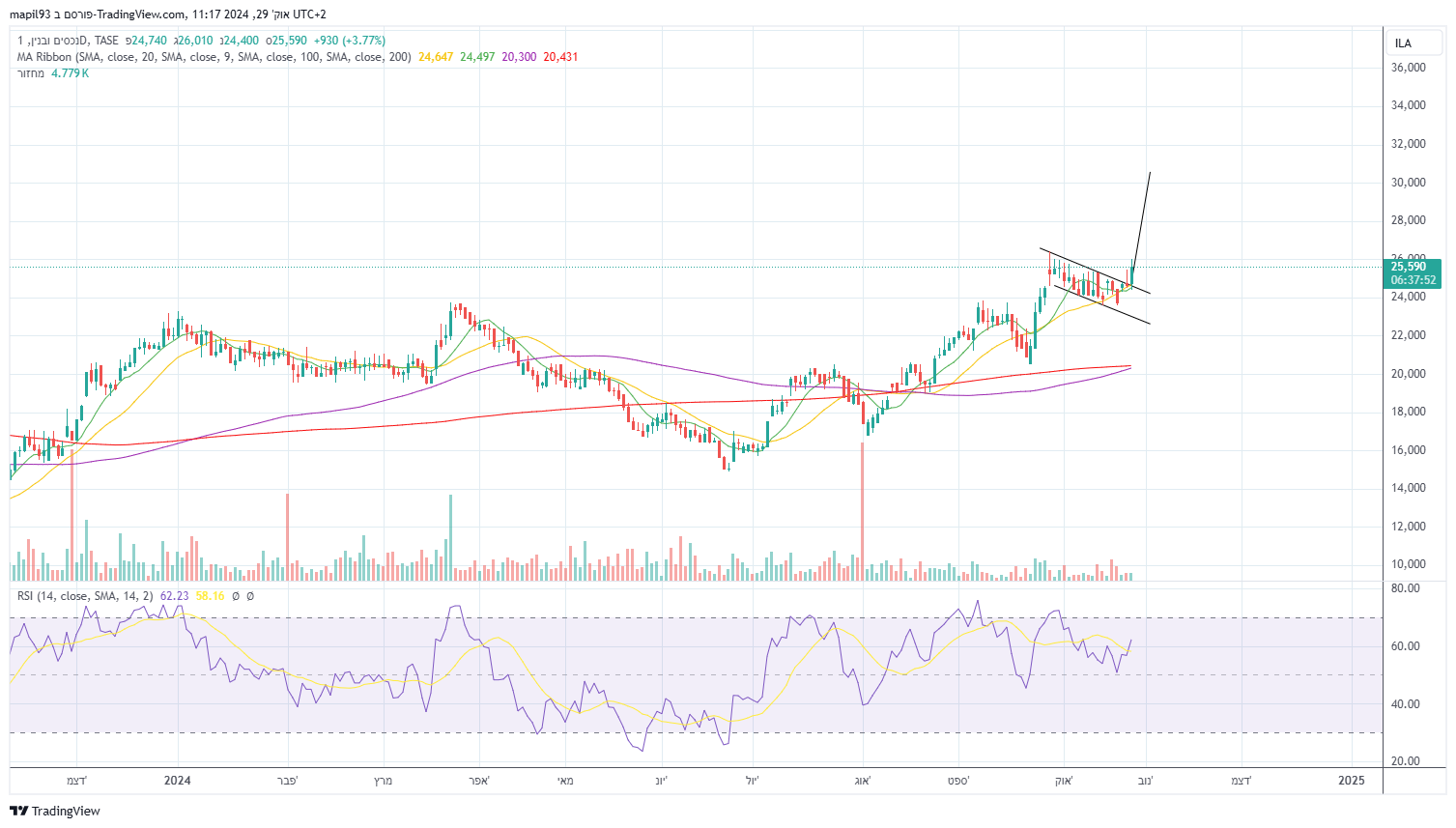The image size is (1456, 828).
Task: Click the 20,000 price axis label
Action: (x=1409, y=374)
